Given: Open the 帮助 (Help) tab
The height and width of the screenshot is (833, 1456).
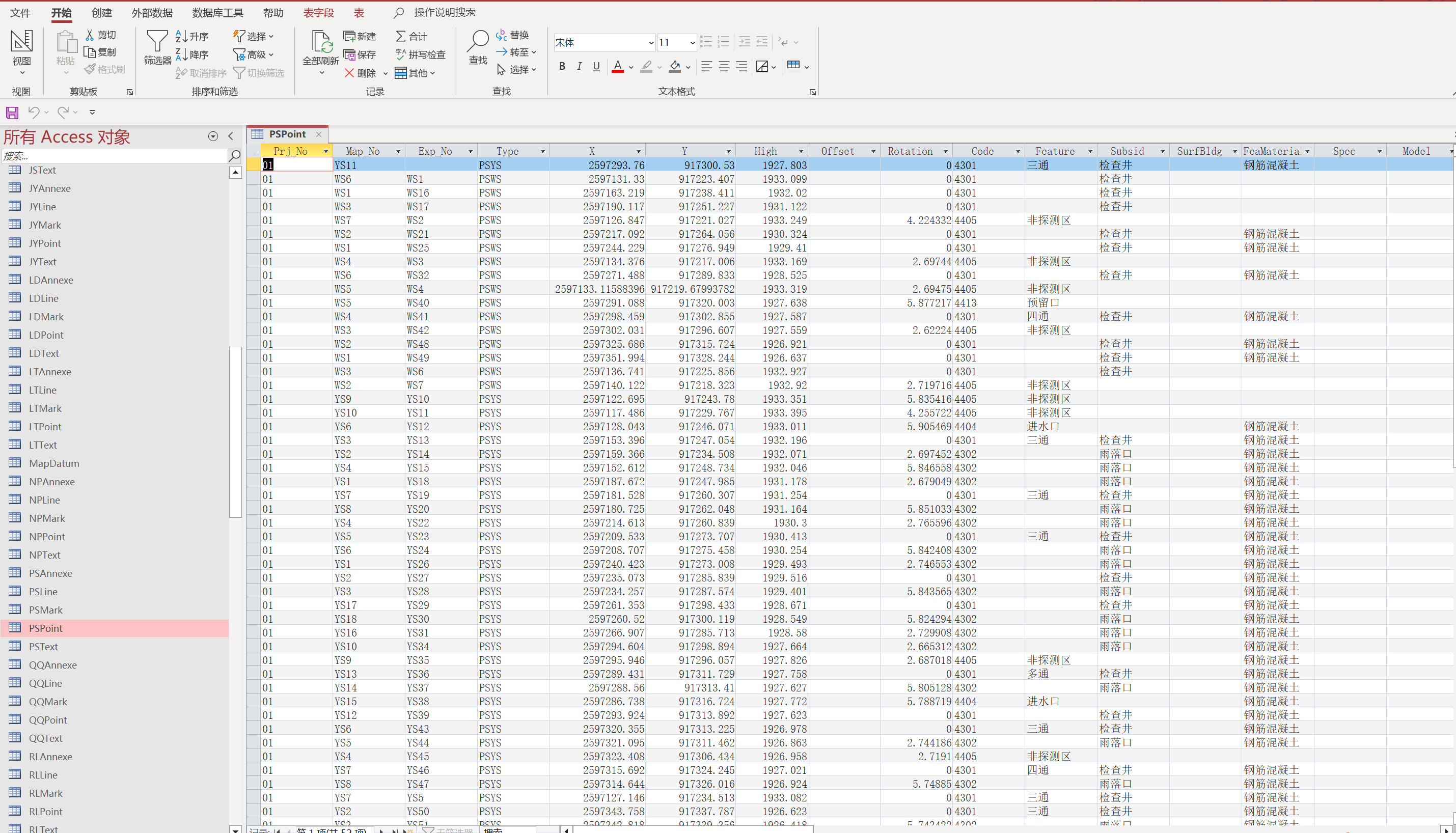Looking at the screenshot, I should (x=273, y=13).
